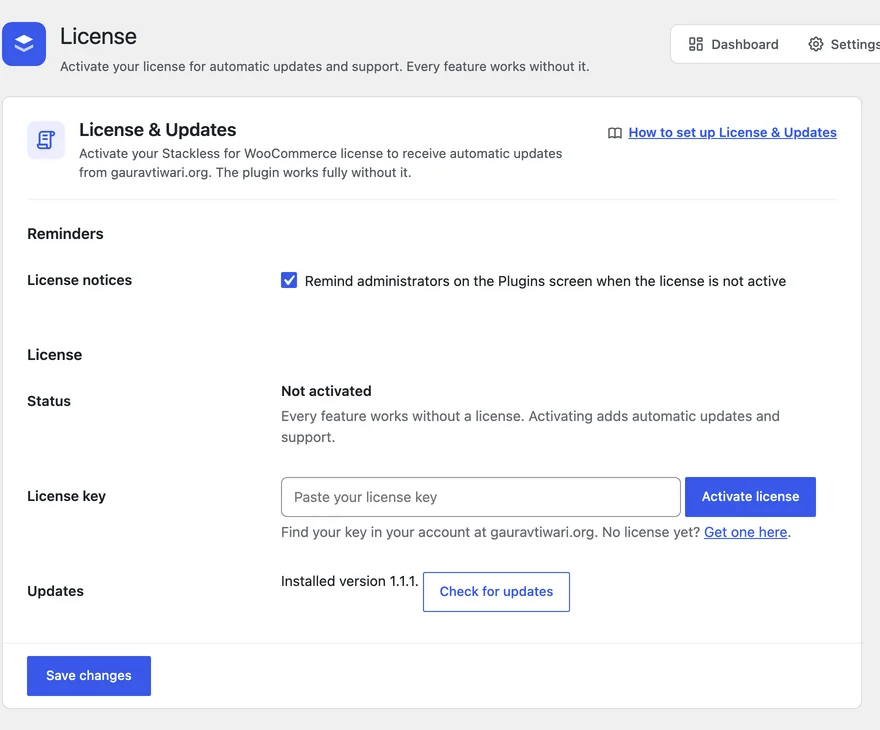The image size is (880, 730).
Task: Click the 'Installed version 1.1.1.' text
Action: pyautogui.click(x=350, y=581)
